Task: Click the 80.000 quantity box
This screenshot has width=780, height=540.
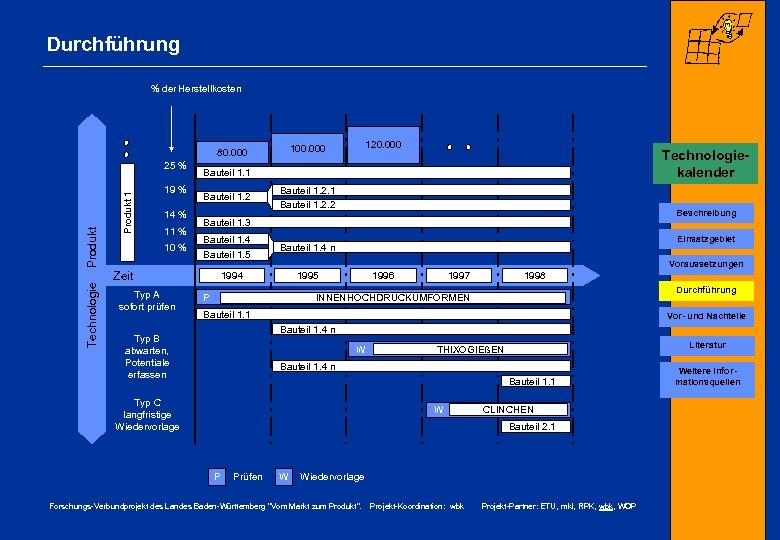Action: (232, 152)
